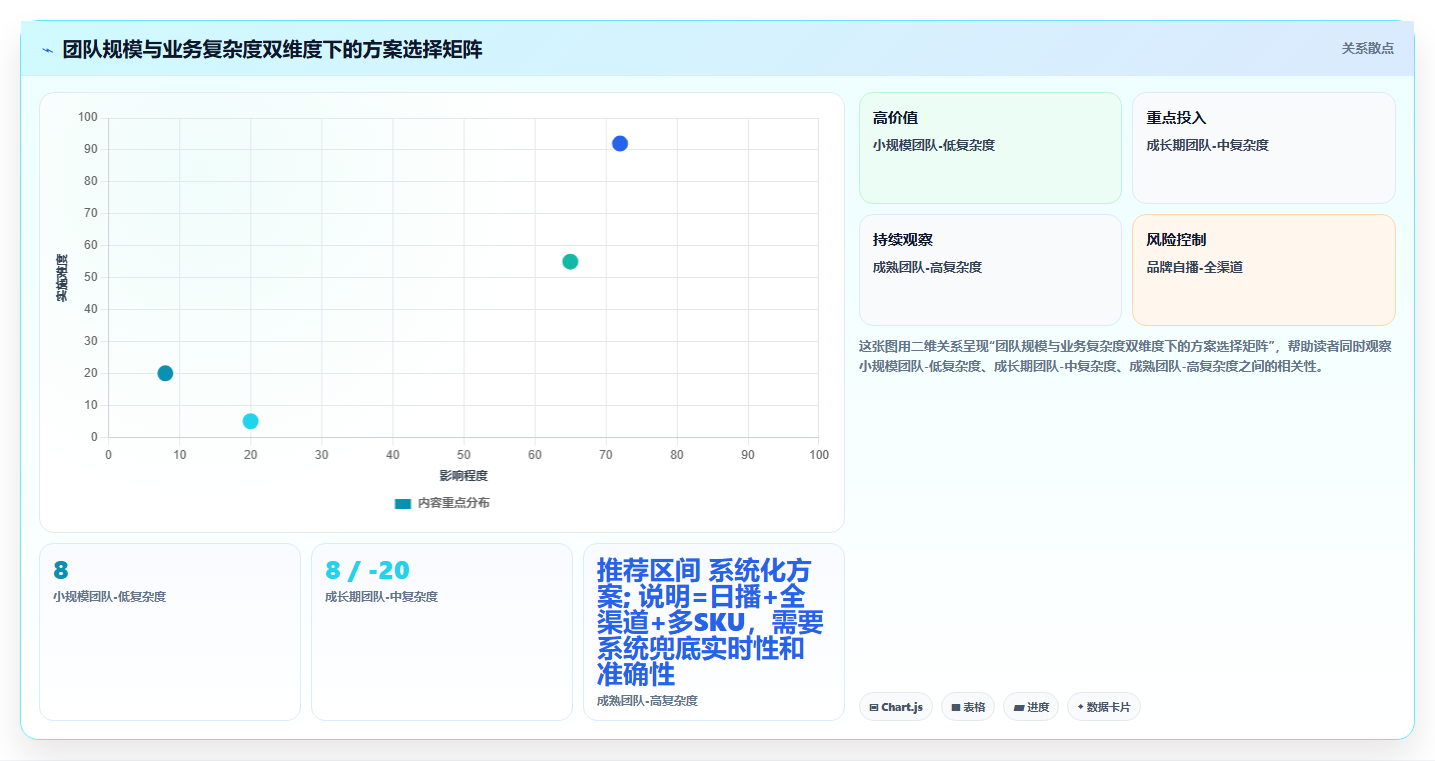Click the stat value 8 / -20
The width and height of the screenshot is (1435, 761).
click(x=367, y=570)
